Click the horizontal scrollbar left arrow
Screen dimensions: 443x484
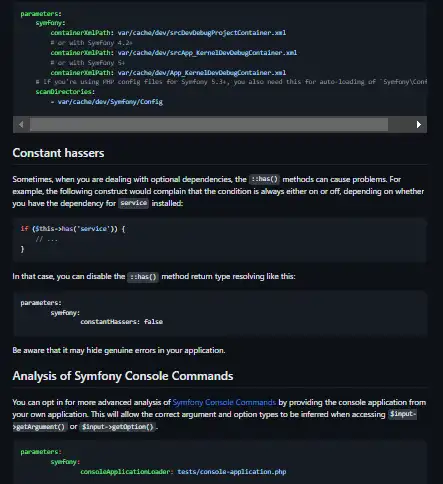click(21, 124)
